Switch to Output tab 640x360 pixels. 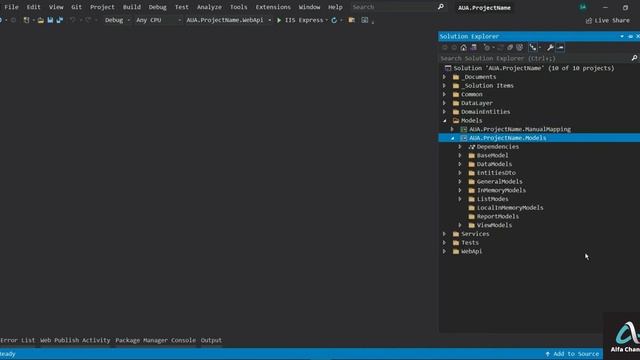point(211,340)
